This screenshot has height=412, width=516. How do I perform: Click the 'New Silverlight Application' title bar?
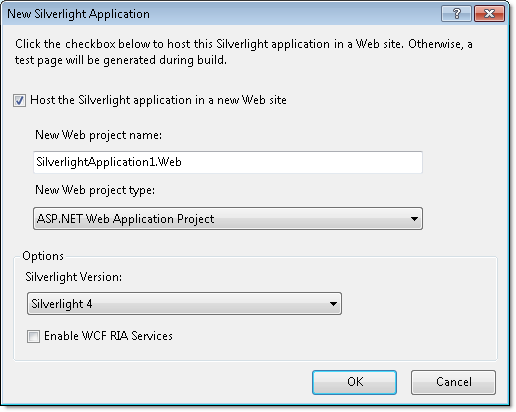point(79,14)
